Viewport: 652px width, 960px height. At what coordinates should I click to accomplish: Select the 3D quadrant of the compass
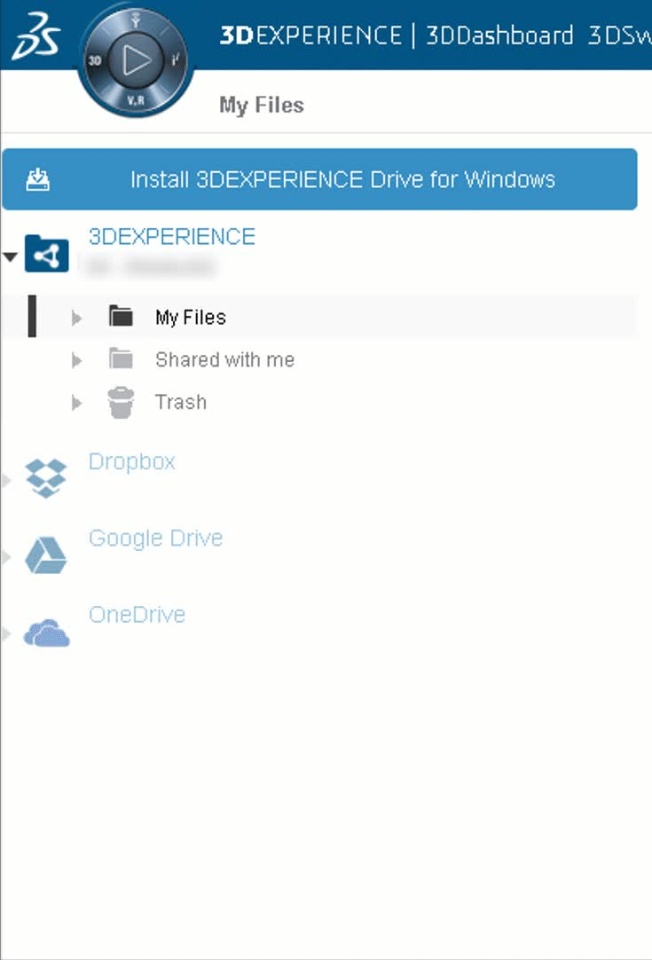(95, 60)
